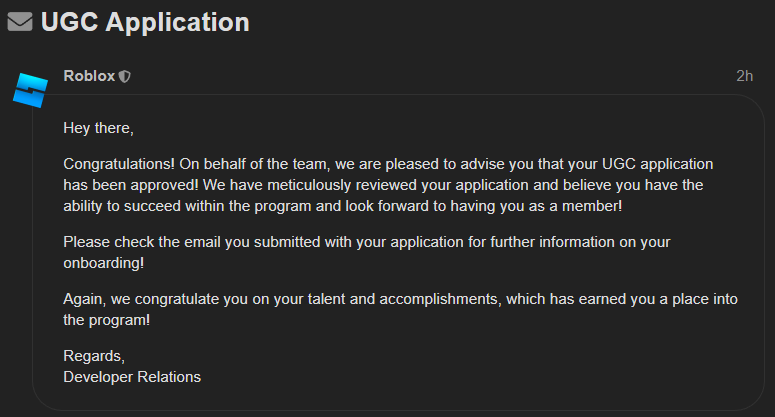Click the Developer Relations signature

[x=132, y=377]
